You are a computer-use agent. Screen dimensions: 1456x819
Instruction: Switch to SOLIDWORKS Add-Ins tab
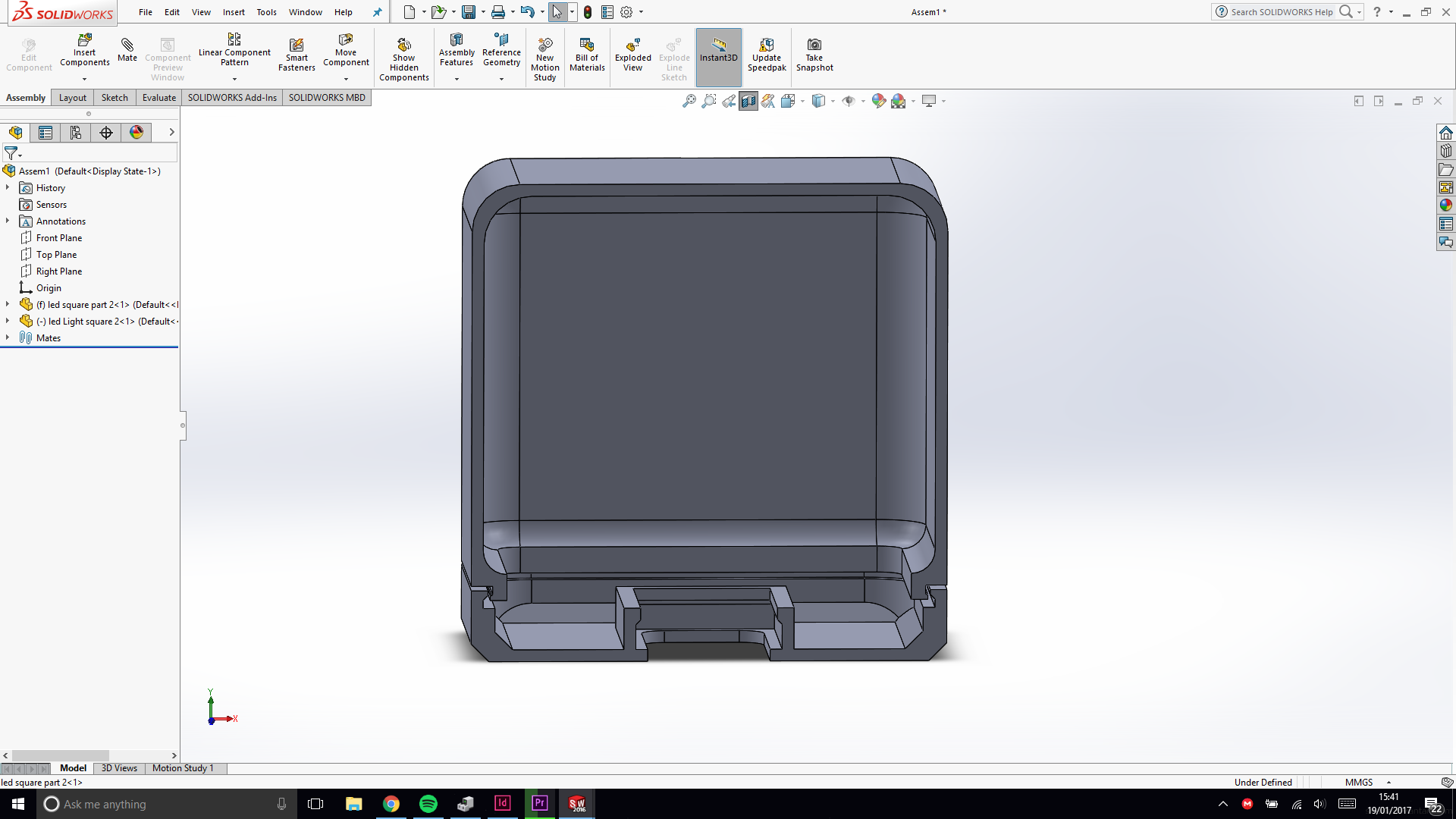[x=232, y=98]
